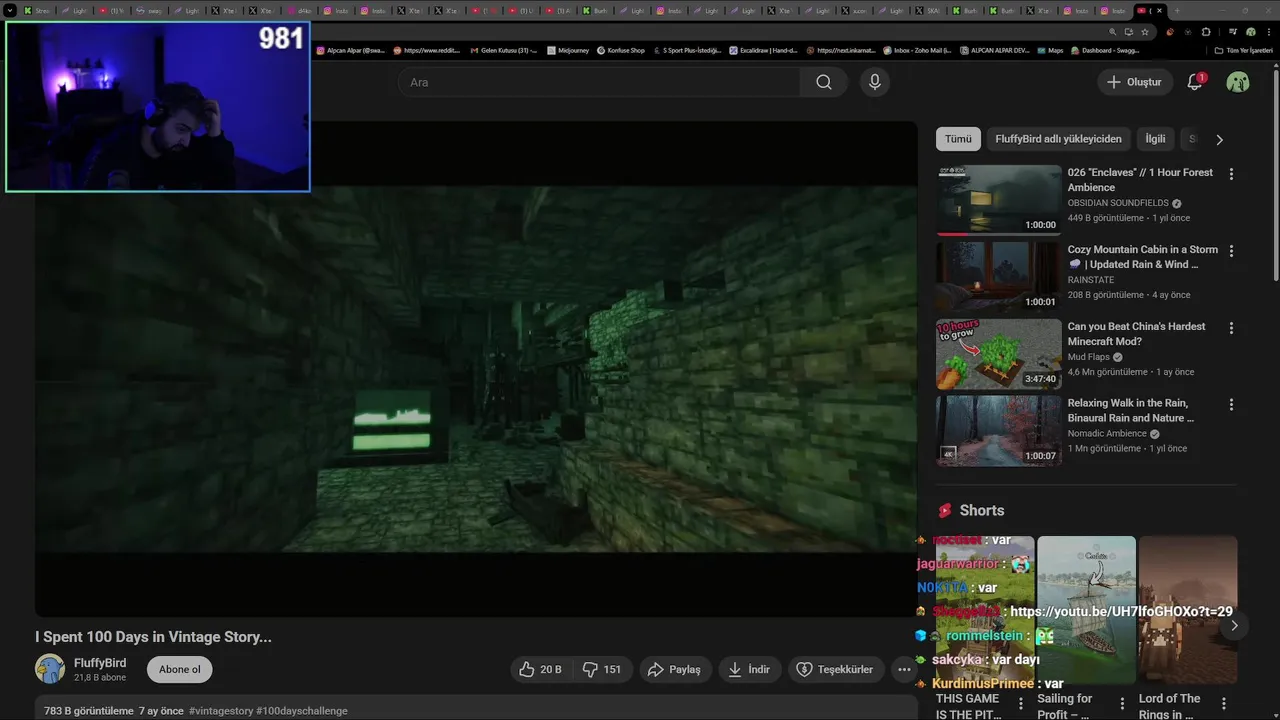The width and height of the screenshot is (1280, 720).
Task: Open options for 026 Enclaves video
Action: click(x=1231, y=174)
